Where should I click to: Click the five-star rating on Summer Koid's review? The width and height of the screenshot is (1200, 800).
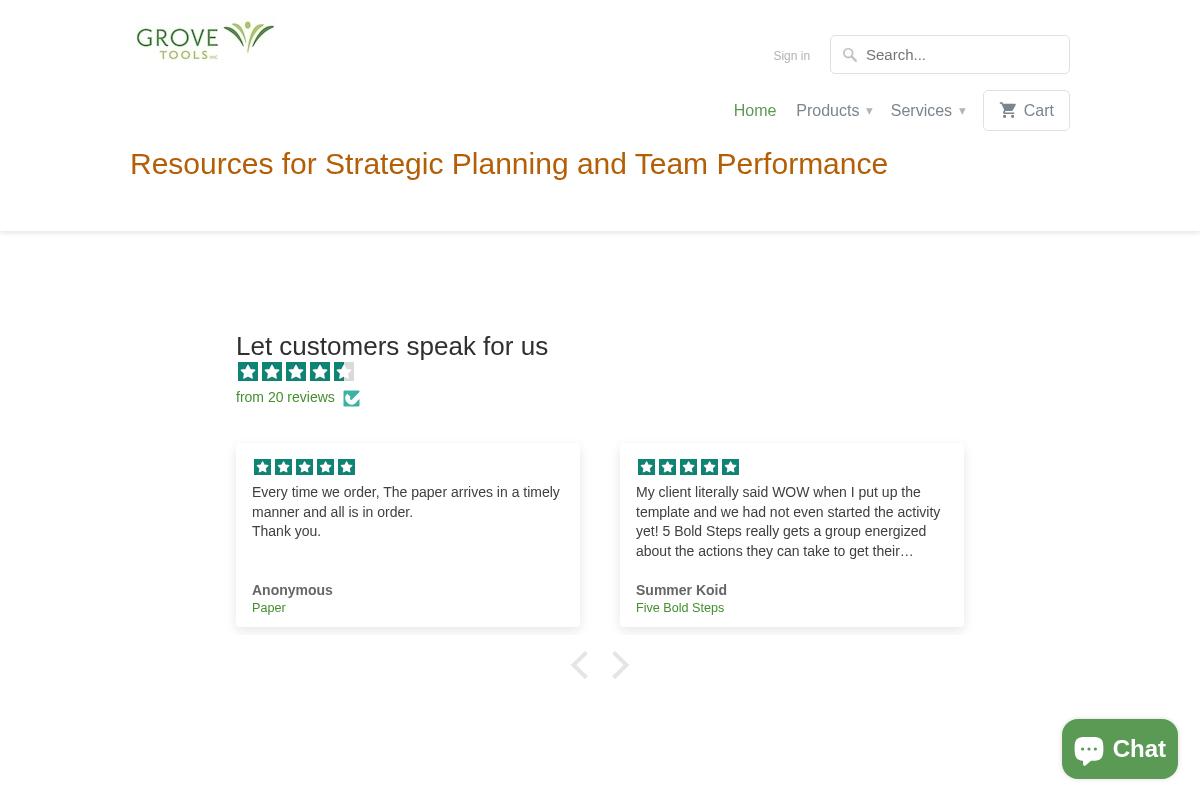[688, 467]
